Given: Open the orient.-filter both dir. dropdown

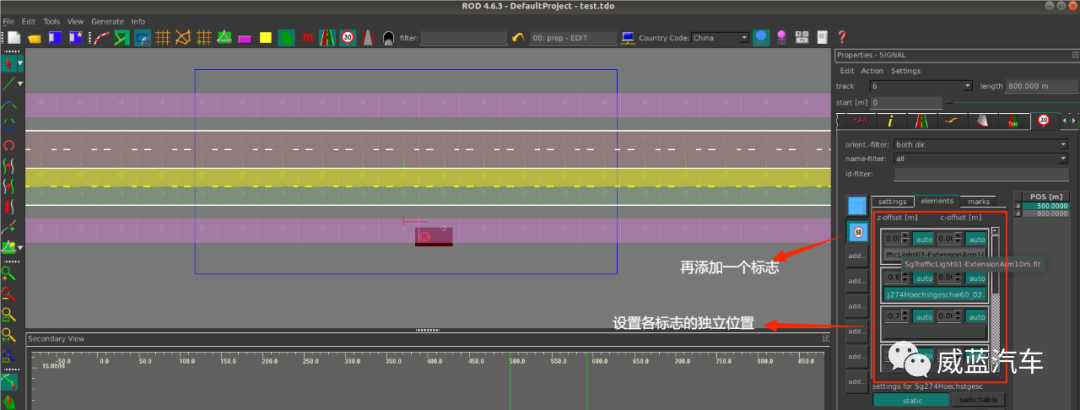Looking at the screenshot, I should (979, 145).
